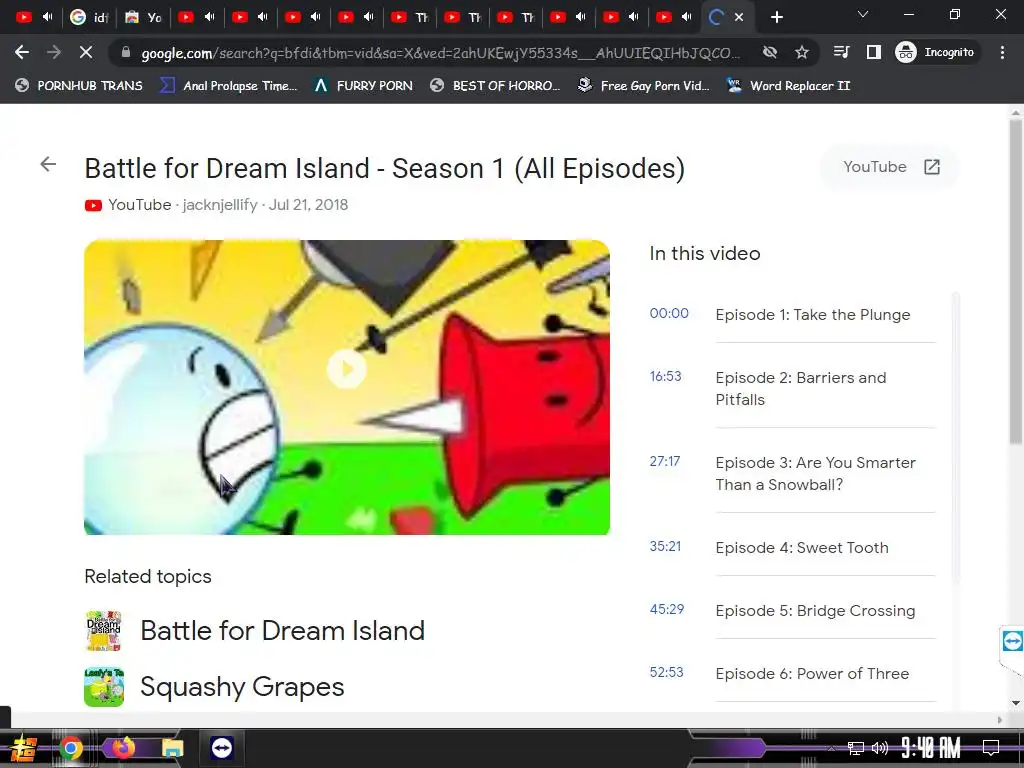Open Chrome's three-dot menu

coord(1002,52)
